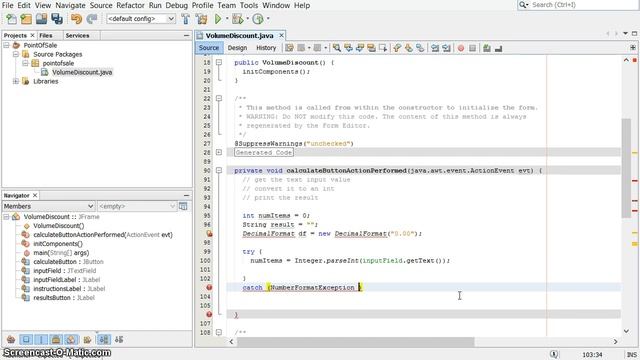
Task: Collapse the calculateButtonActionPerformed fold at line 90
Action: coord(219,170)
